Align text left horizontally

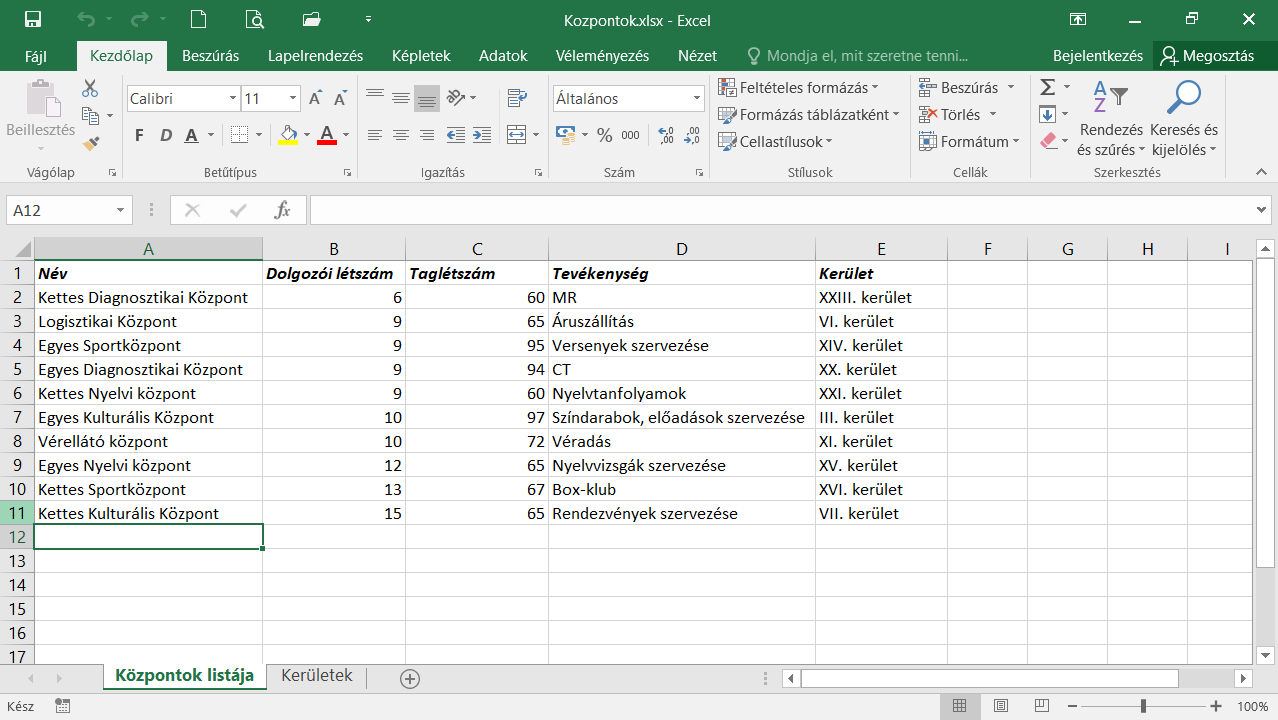tap(375, 135)
